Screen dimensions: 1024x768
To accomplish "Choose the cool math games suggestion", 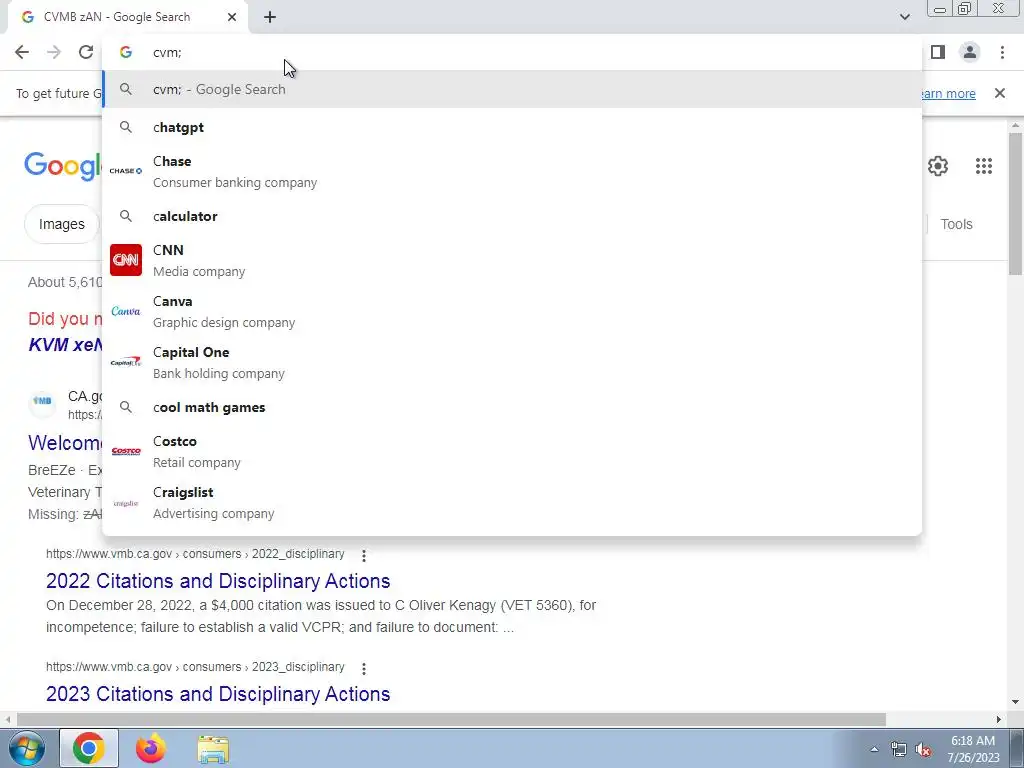I will pyautogui.click(x=512, y=408).
